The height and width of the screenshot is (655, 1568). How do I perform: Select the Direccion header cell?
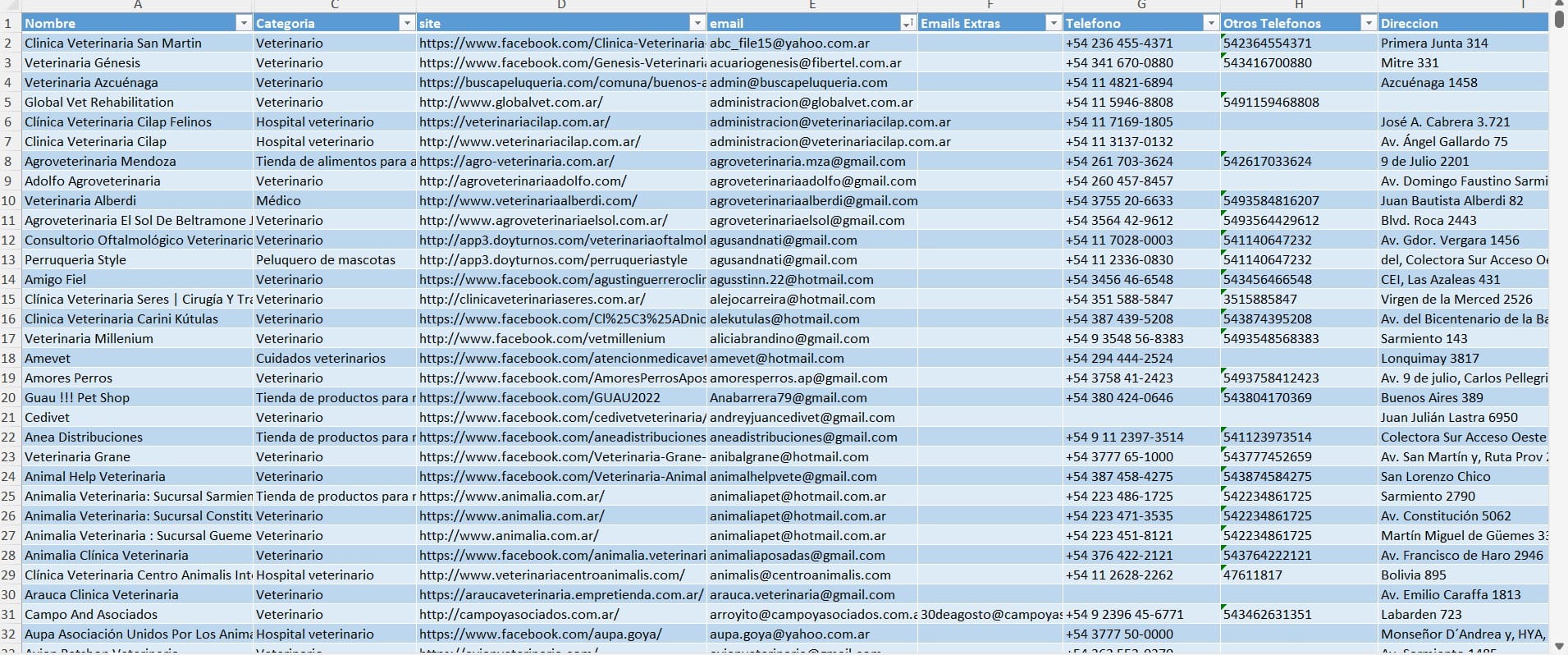point(1463,23)
